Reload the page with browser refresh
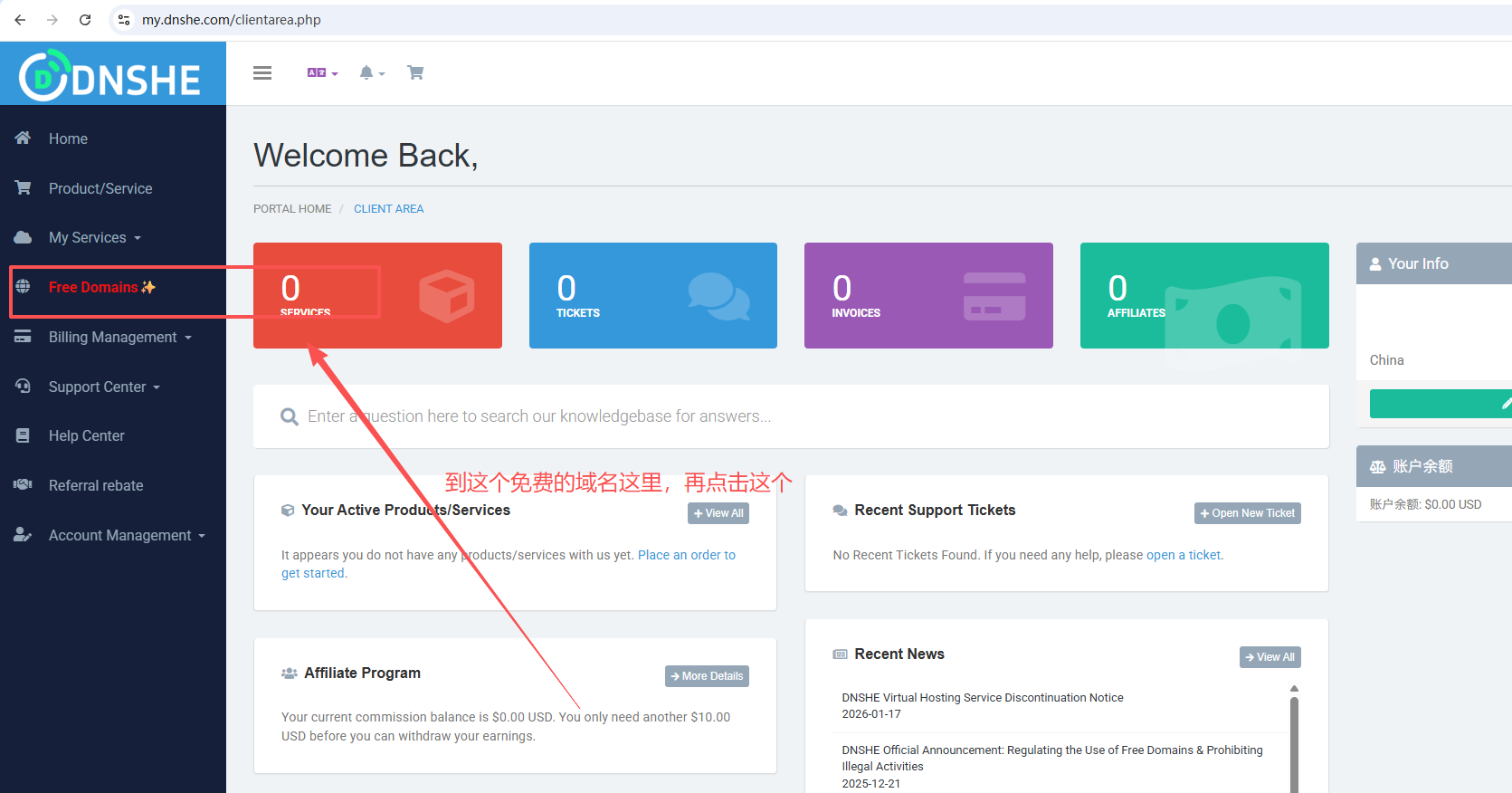This screenshot has height=793, width=1512. [x=85, y=20]
